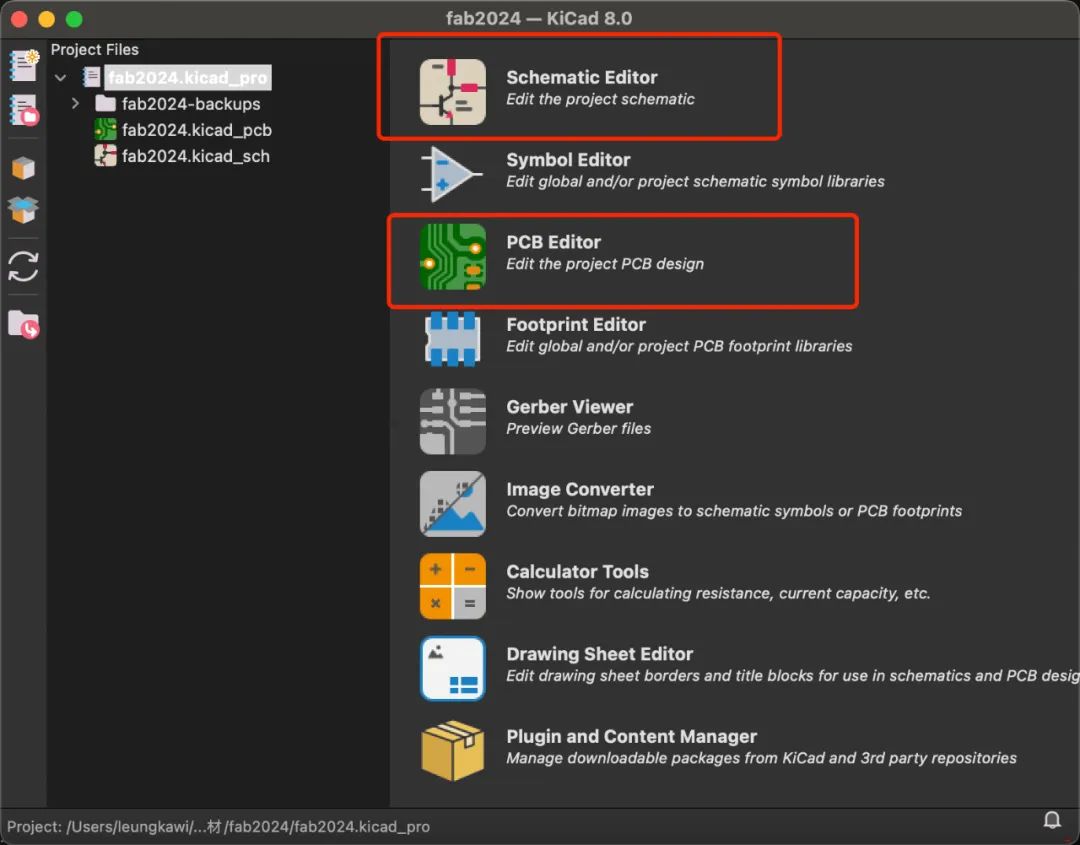Image resolution: width=1080 pixels, height=845 pixels.
Task: Click the Refresh project tree icon
Action: (23, 267)
